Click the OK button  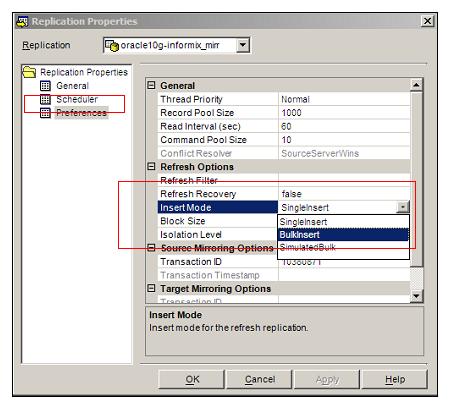coord(192,379)
